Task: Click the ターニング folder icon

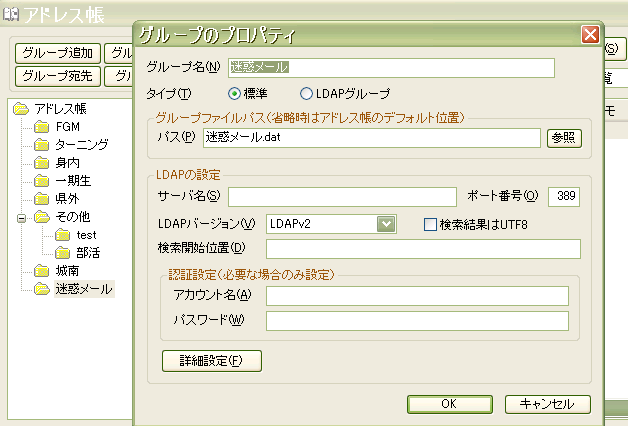Action: click(42, 145)
